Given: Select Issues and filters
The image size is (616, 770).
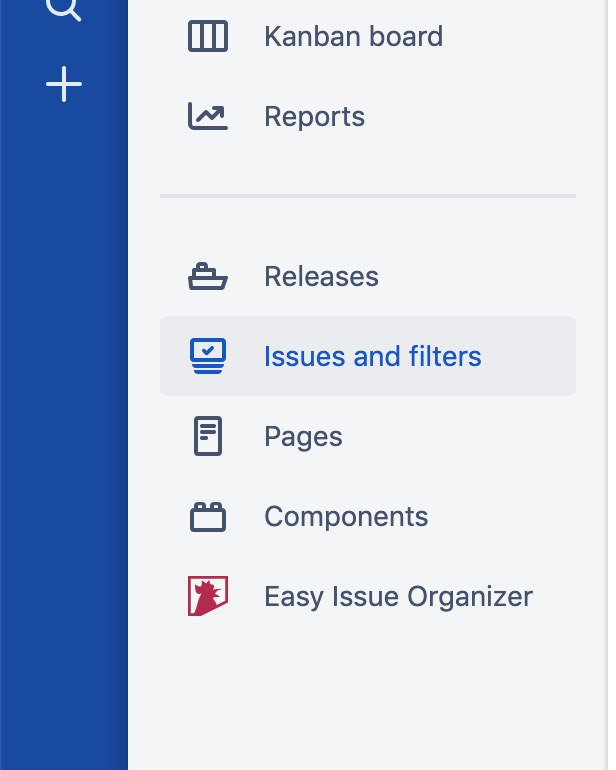Looking at the screenshot, I should pos(368,356).
